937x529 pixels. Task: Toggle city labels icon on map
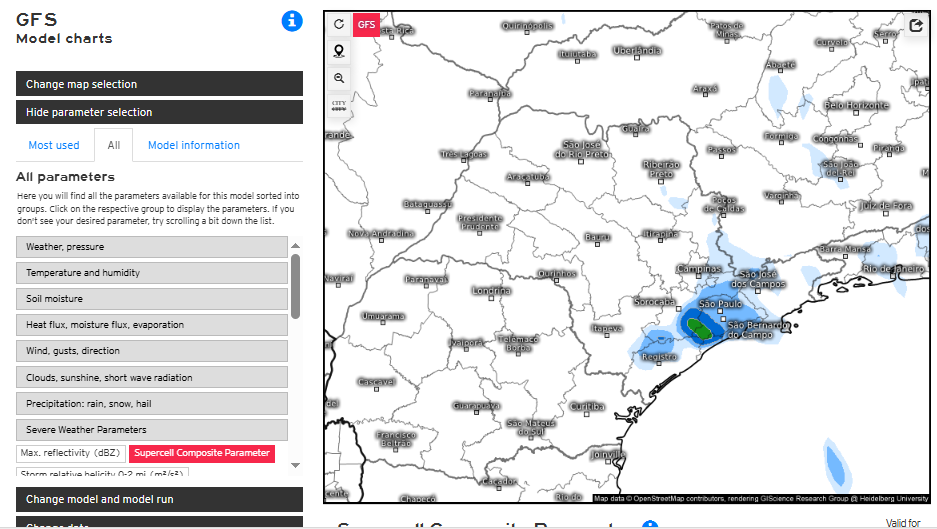pyautogui.click(x=339, y=105)
